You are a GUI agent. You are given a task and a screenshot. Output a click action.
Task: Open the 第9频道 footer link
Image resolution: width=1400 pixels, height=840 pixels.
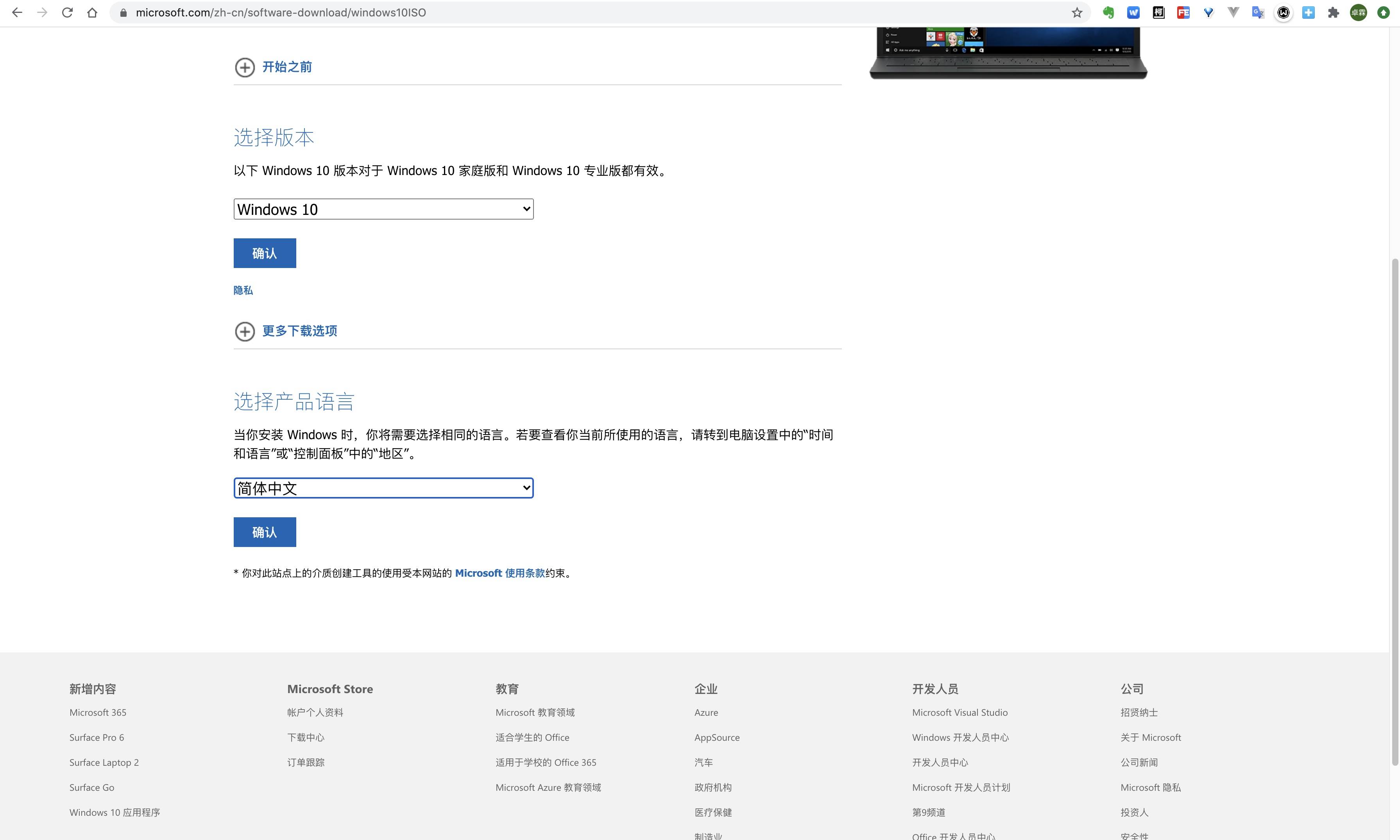click(928, 812)
